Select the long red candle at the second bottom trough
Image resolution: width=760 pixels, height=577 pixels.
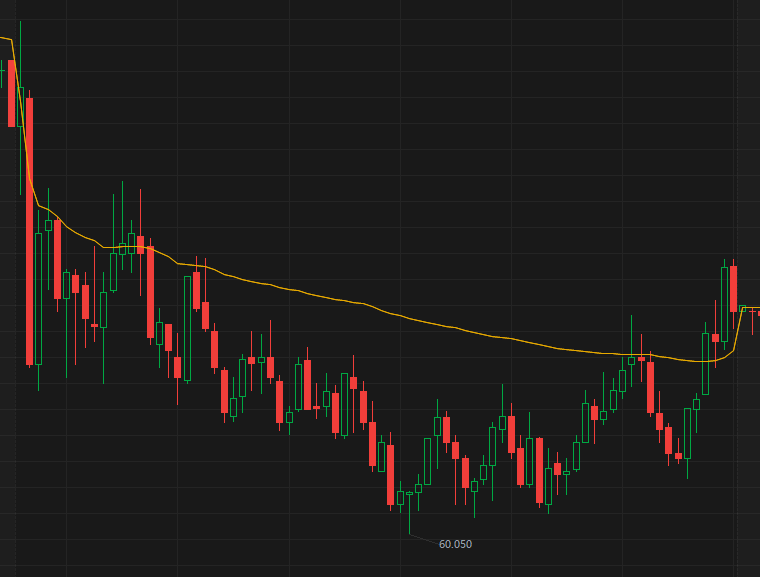(539, 470)
